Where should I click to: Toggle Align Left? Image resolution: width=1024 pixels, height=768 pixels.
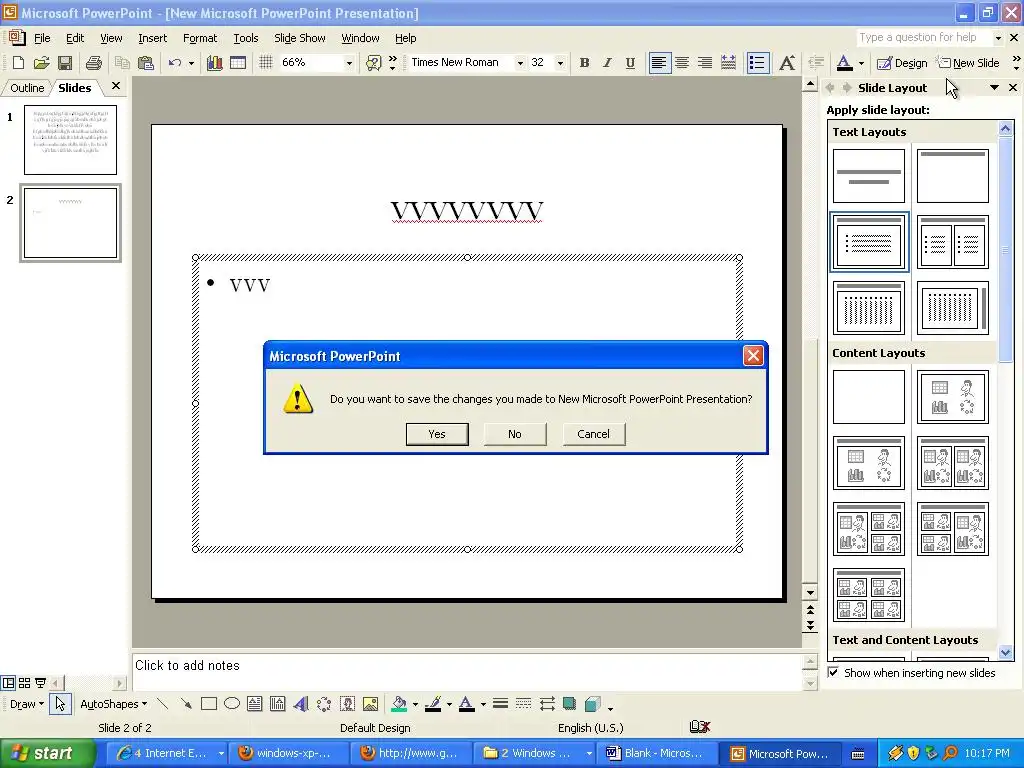[x=660, y=63]
